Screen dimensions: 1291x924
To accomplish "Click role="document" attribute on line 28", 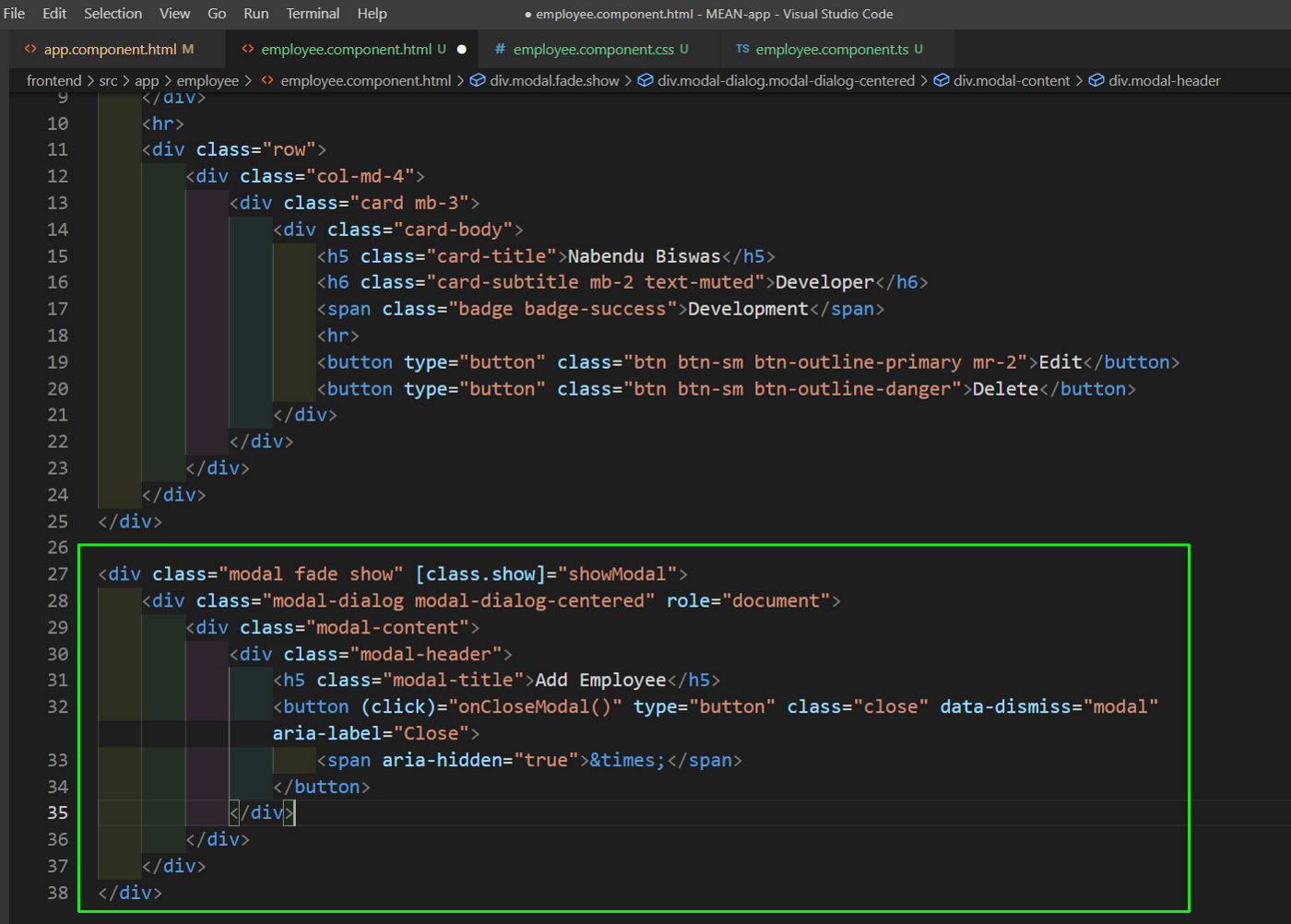I will click(748, 601).
